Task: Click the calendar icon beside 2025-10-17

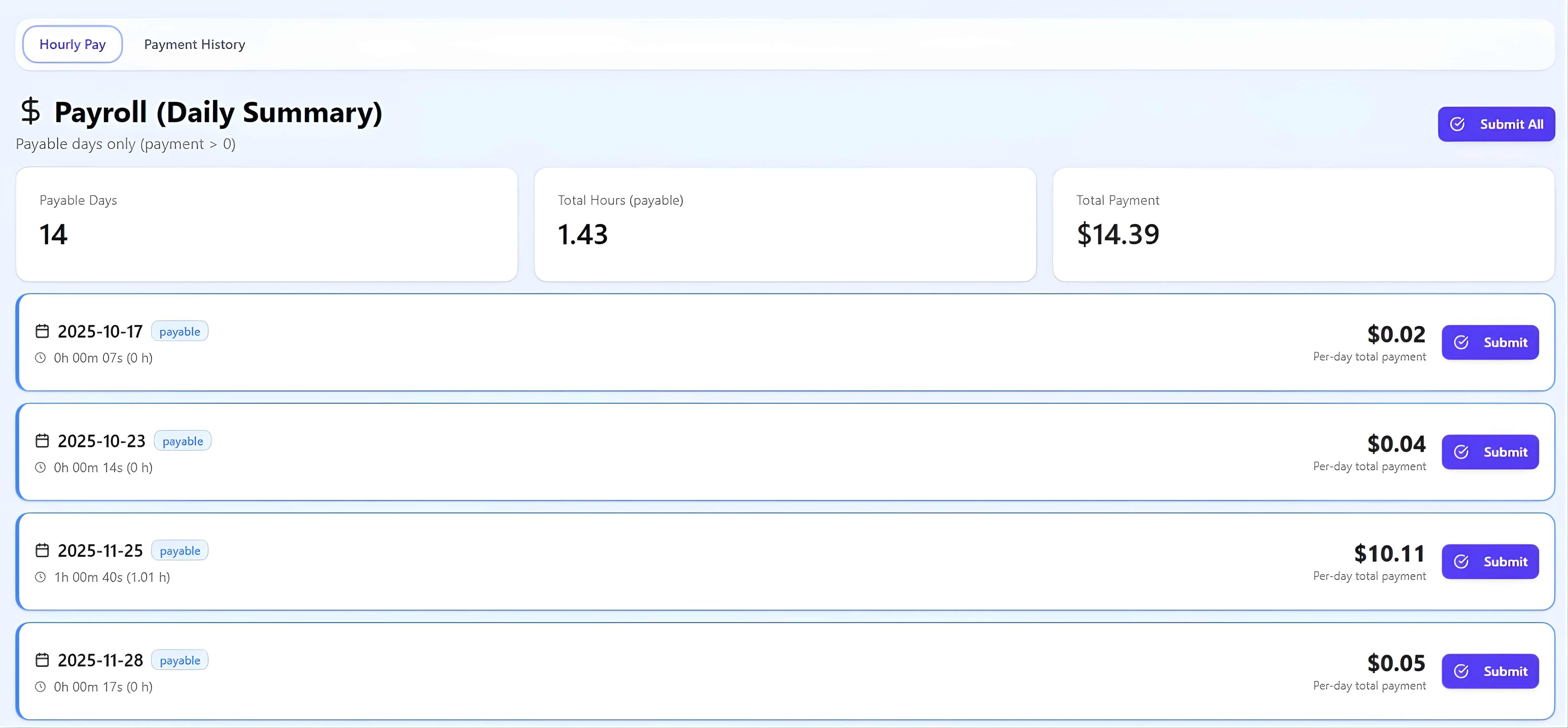Action: 41,330
